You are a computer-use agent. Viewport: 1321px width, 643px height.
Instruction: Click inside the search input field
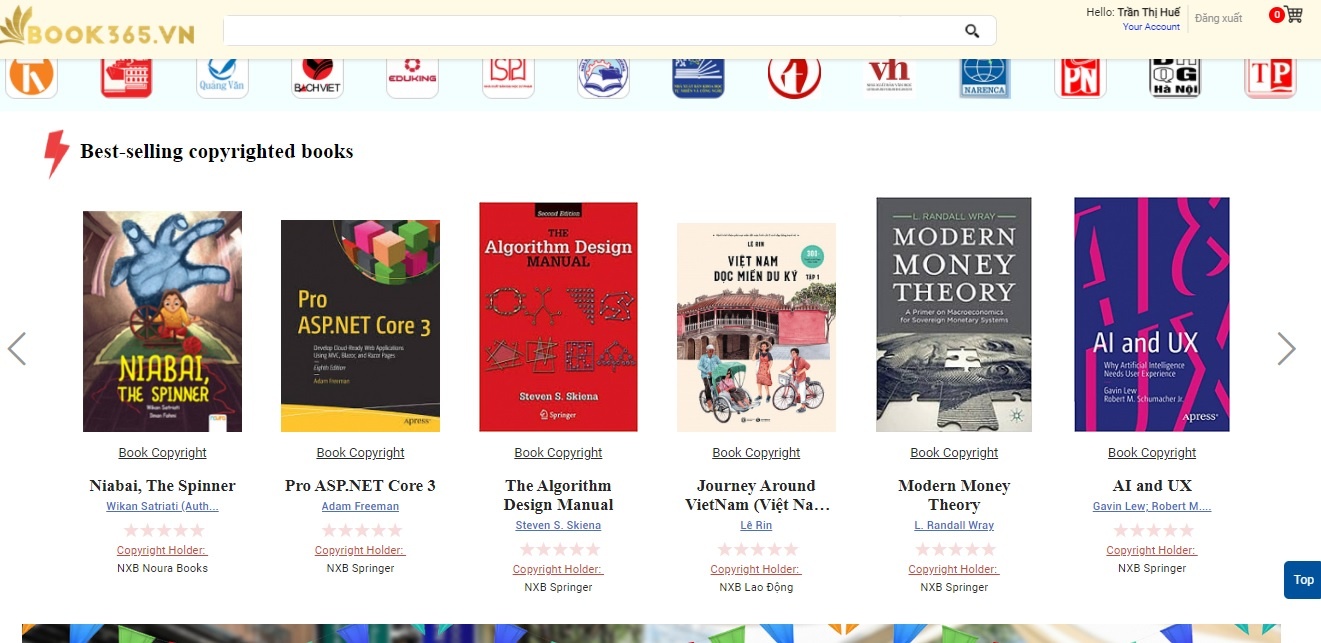pyautogui.click(x=590, y=31)
